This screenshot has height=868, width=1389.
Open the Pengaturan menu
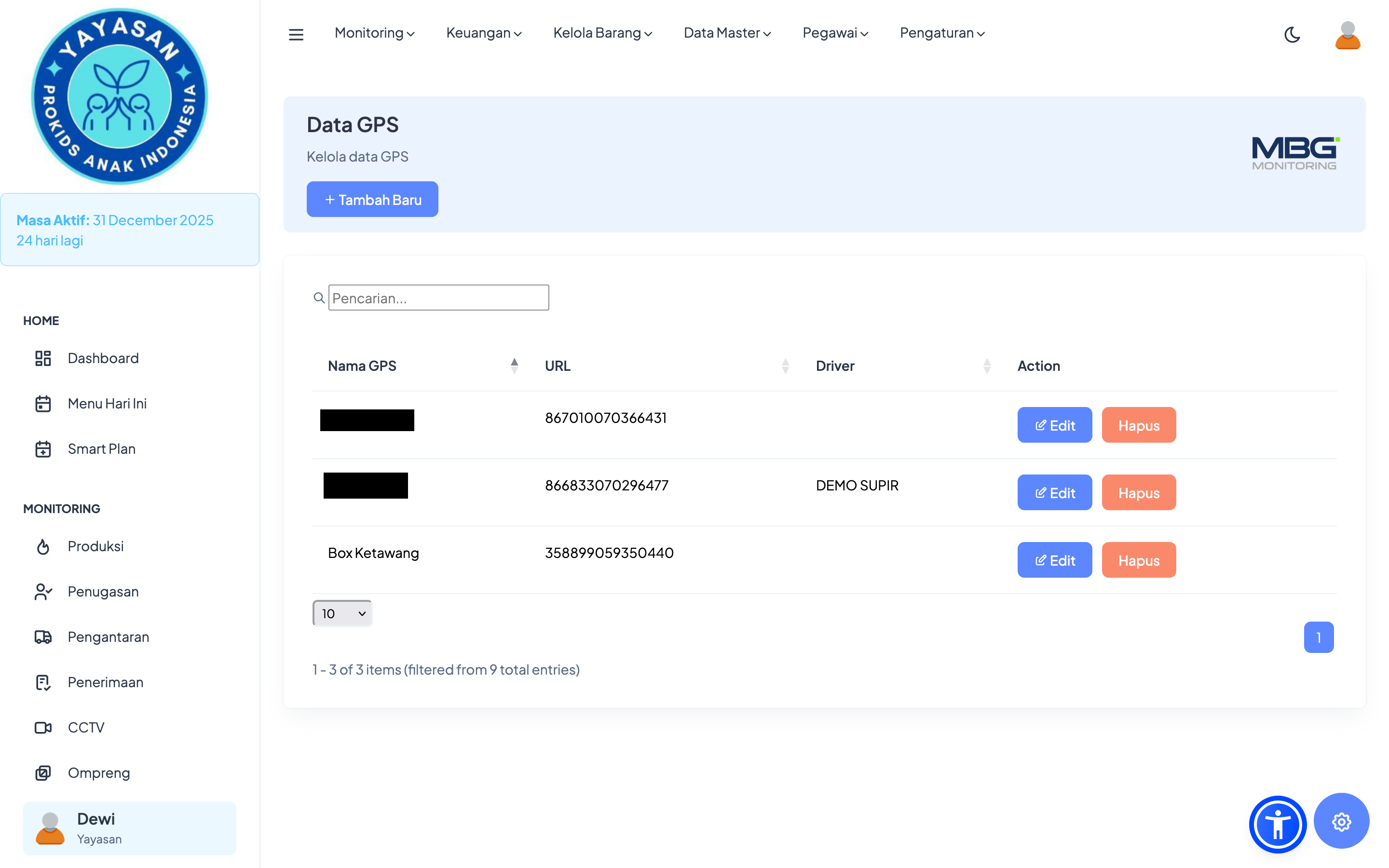[942, 33]
